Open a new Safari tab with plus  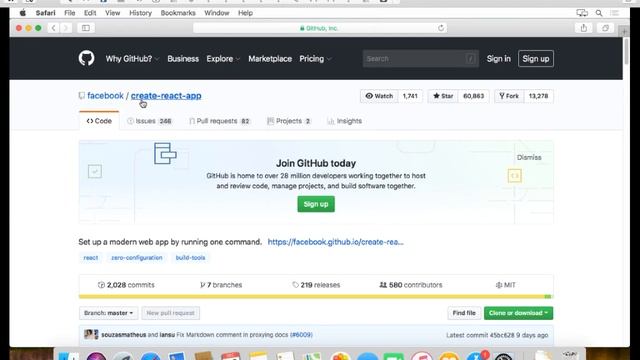624,32
